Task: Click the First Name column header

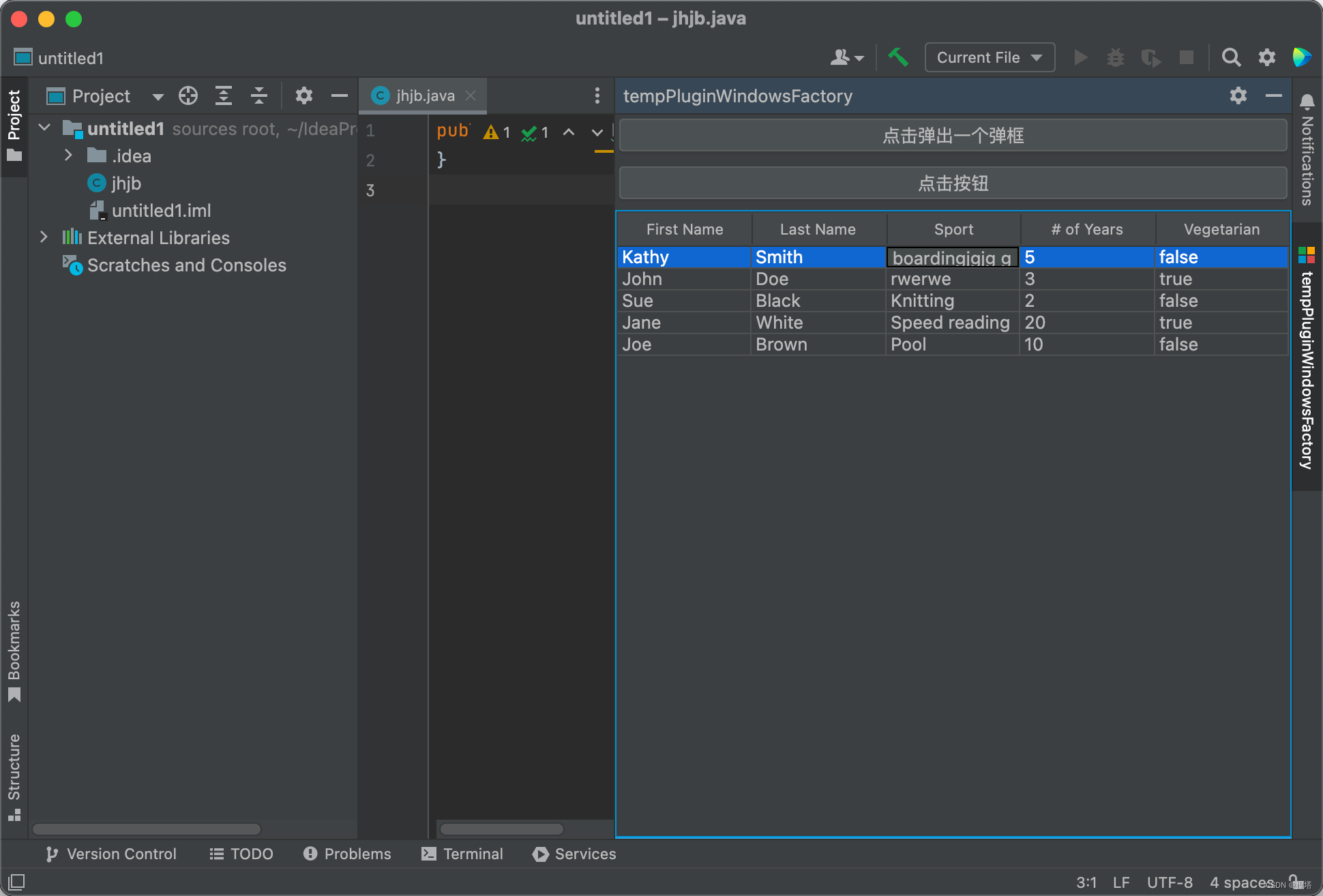Action: click(685, 229)
